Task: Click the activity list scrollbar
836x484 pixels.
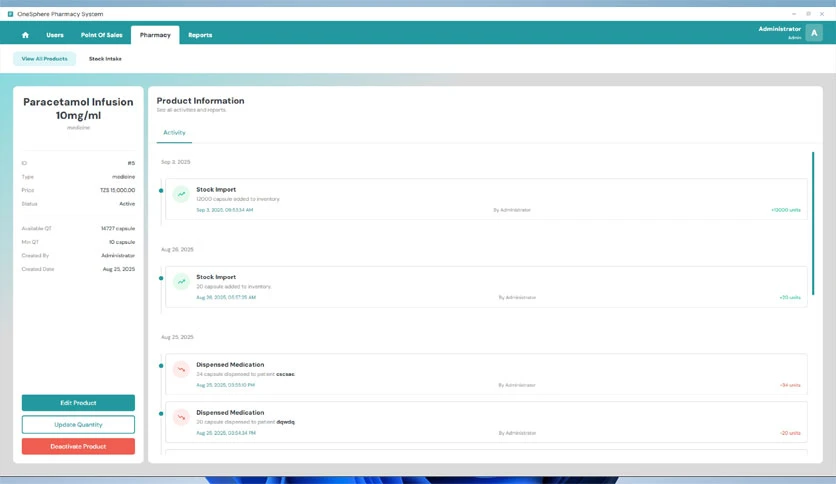Action: (813, 223)
